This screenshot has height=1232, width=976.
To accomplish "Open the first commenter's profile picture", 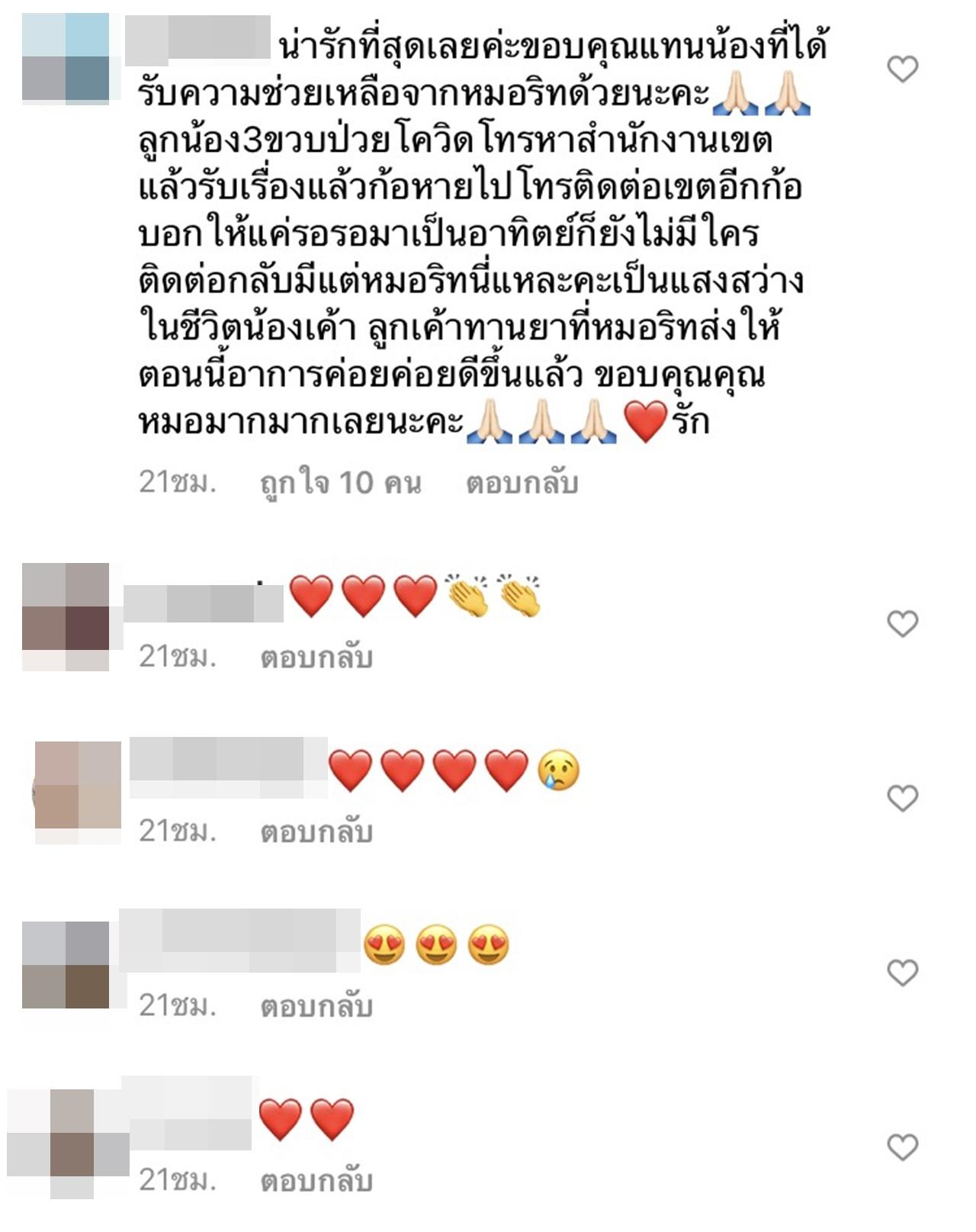I will 66,58.
